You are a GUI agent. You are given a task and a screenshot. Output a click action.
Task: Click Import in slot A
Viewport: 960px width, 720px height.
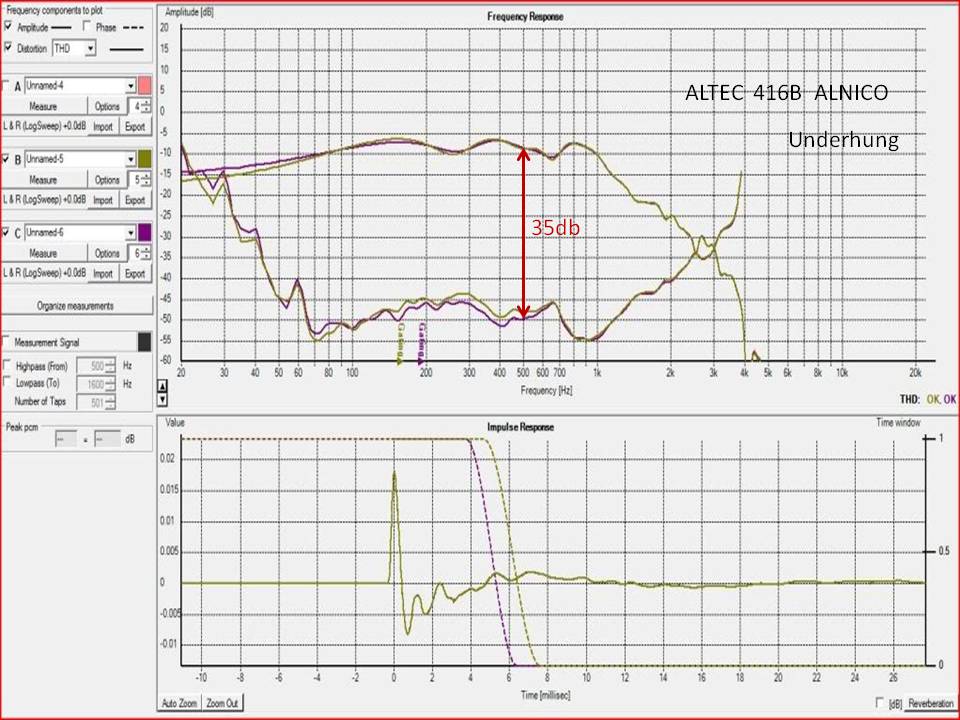(x=103, y=127)
